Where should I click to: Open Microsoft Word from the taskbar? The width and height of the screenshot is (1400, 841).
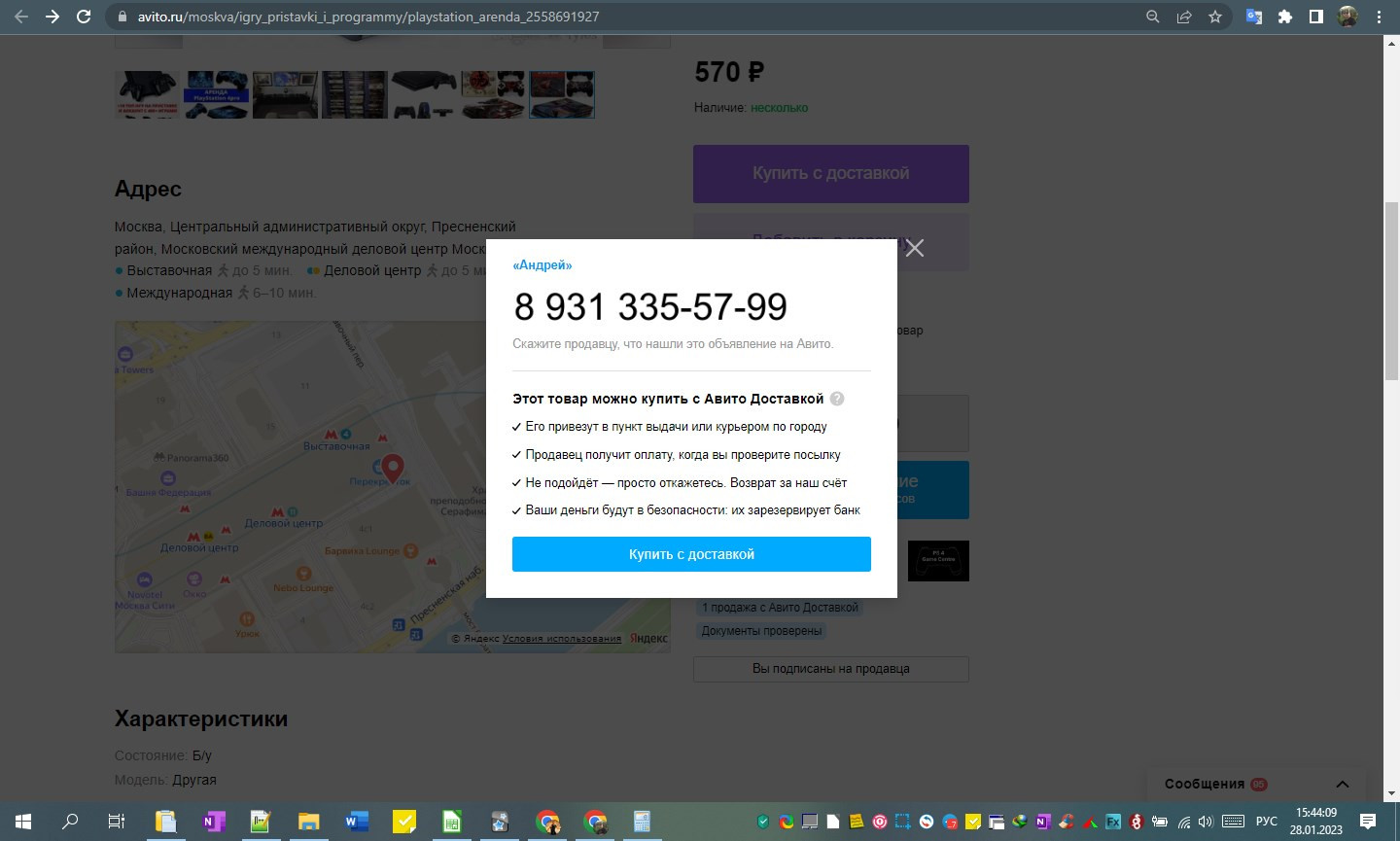tap(356, 822)
